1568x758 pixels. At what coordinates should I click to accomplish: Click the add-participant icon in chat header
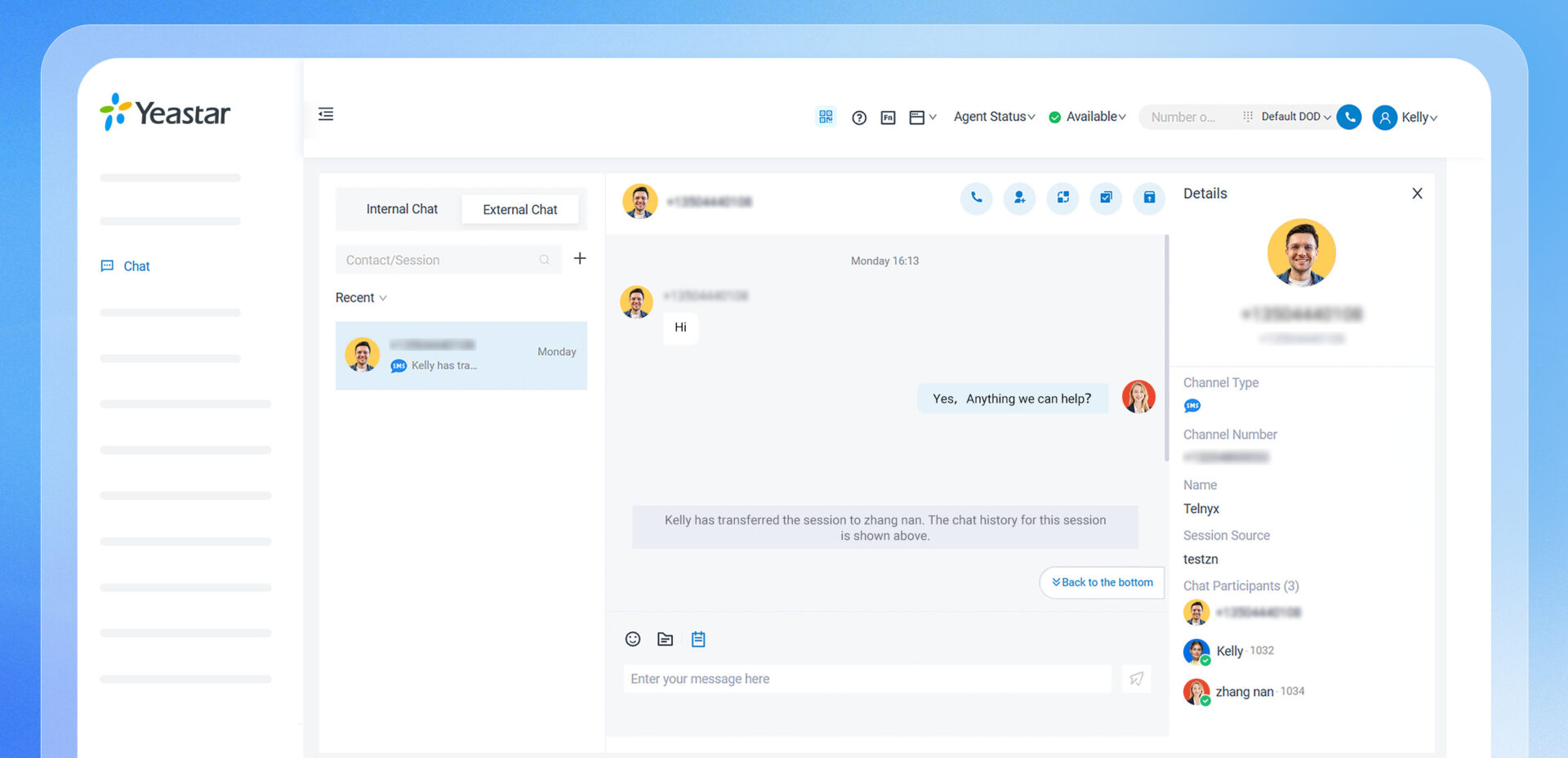tap(1019, 198)
